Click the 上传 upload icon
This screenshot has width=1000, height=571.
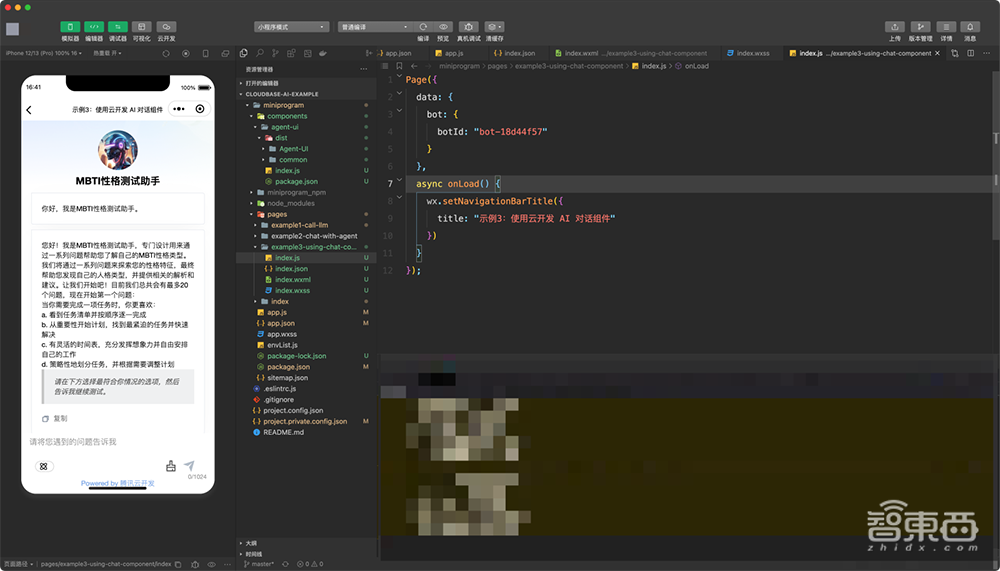click(x=894, y=26)
